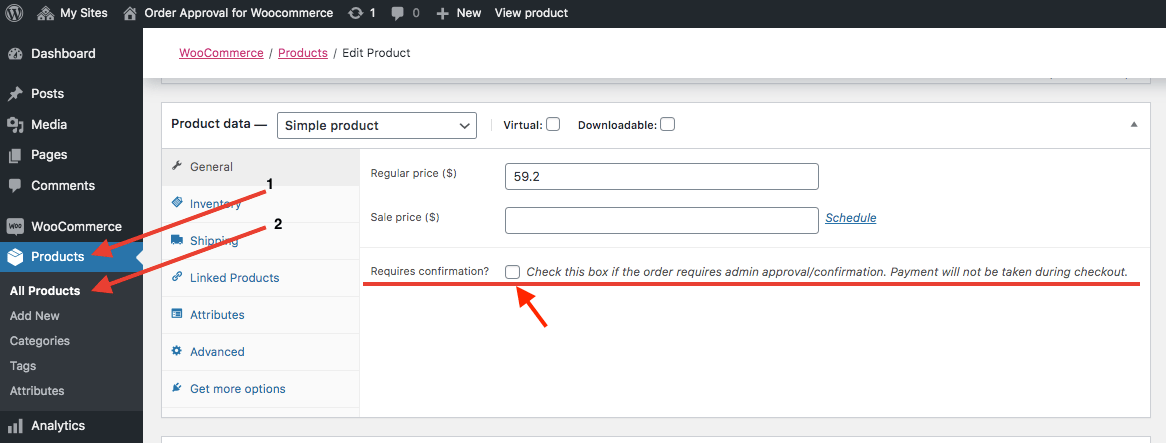Follow the Products breadcrumb link
This screenshot has height=443, width=1166.
pyautogui.click(x=303, y=54)
